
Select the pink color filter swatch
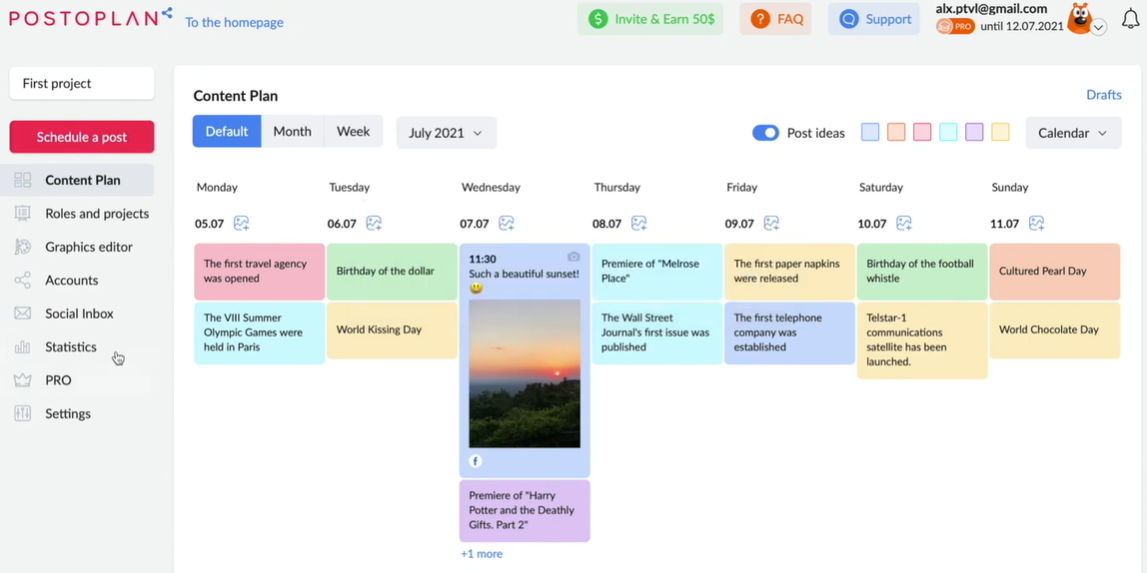click(x=922, y=133)
